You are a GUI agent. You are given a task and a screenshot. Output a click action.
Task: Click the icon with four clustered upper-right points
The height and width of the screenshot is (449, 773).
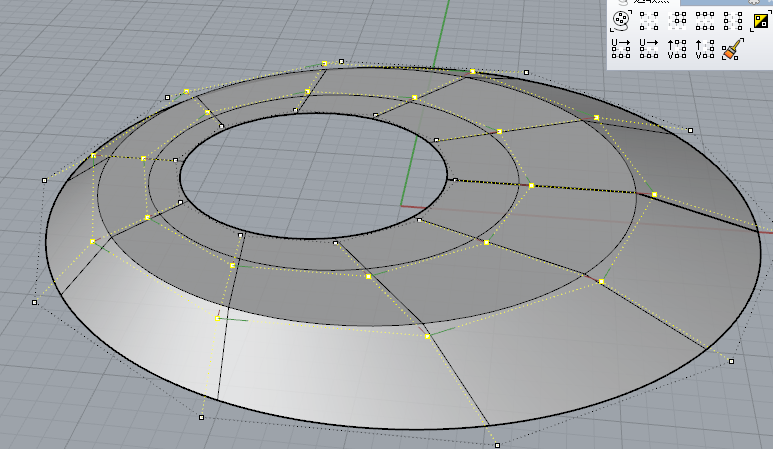[x=677, y=21]
